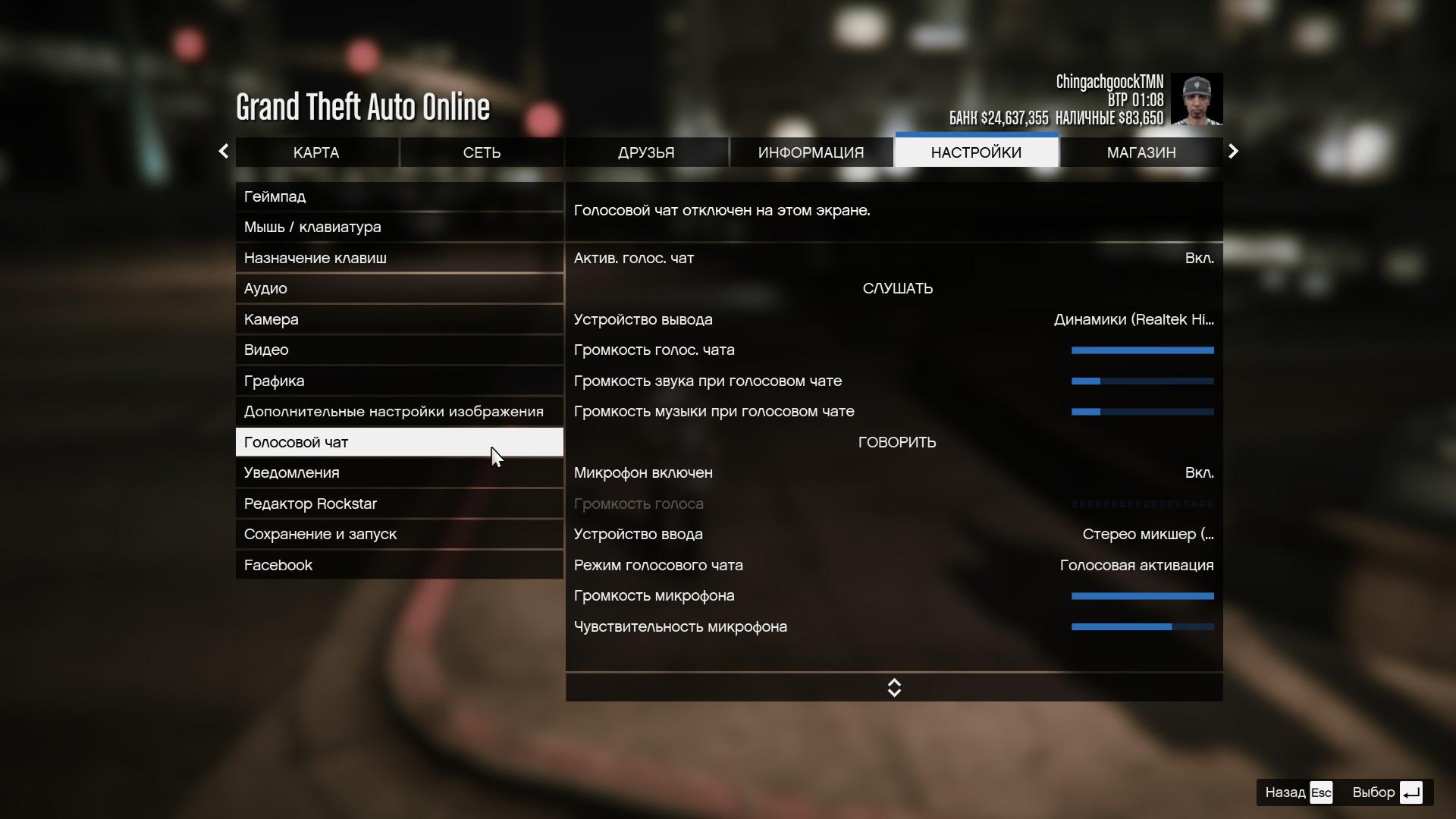1456x819 pixels.
Task: Select the МАГАЗИН tab
Action: coord(1141,152)
